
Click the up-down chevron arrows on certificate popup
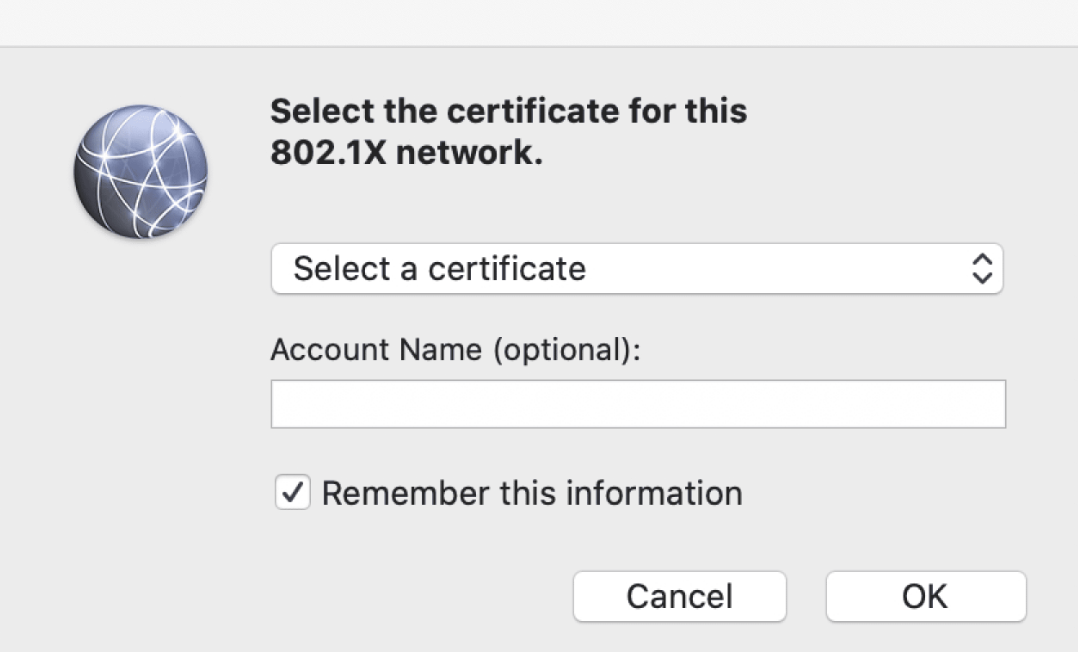(982, 268)
